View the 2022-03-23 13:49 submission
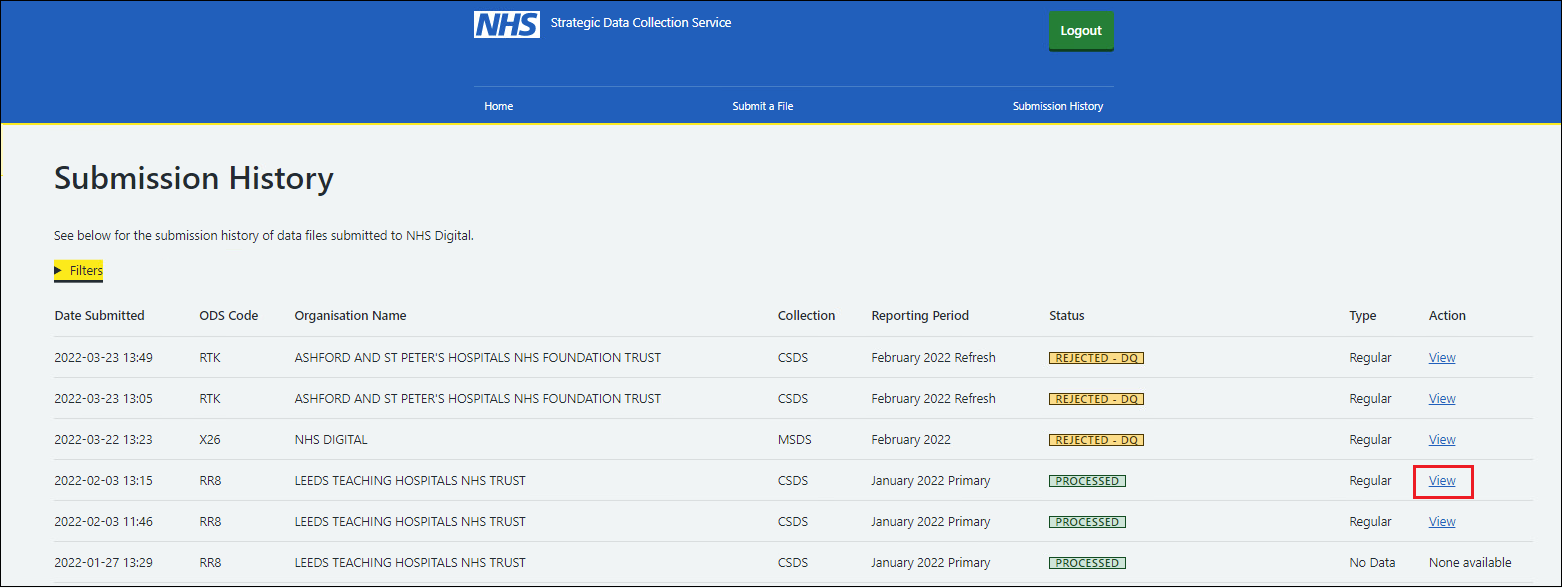Image resolution: width=1562 pixels, height=588 pixels. (1442, 358)
